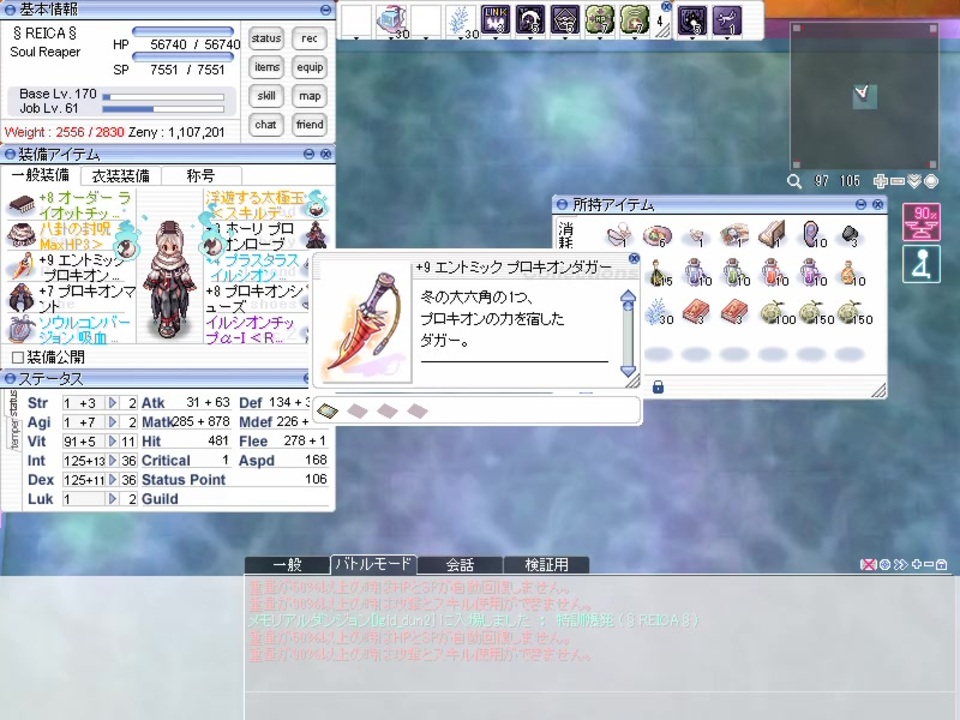Image resolution: width=960 pixels, height=720 pixels.
Task: Click the rec button
Action: (x=309, y=39)
